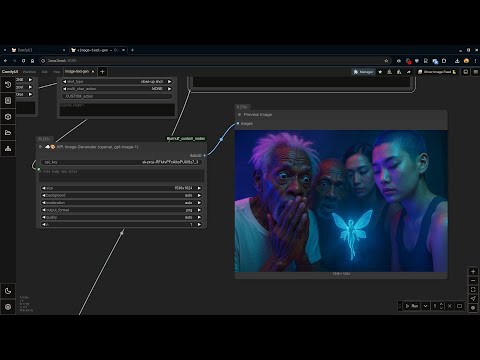
Task: Open the workflows folder sidebar icon
Action: point(8,133)
